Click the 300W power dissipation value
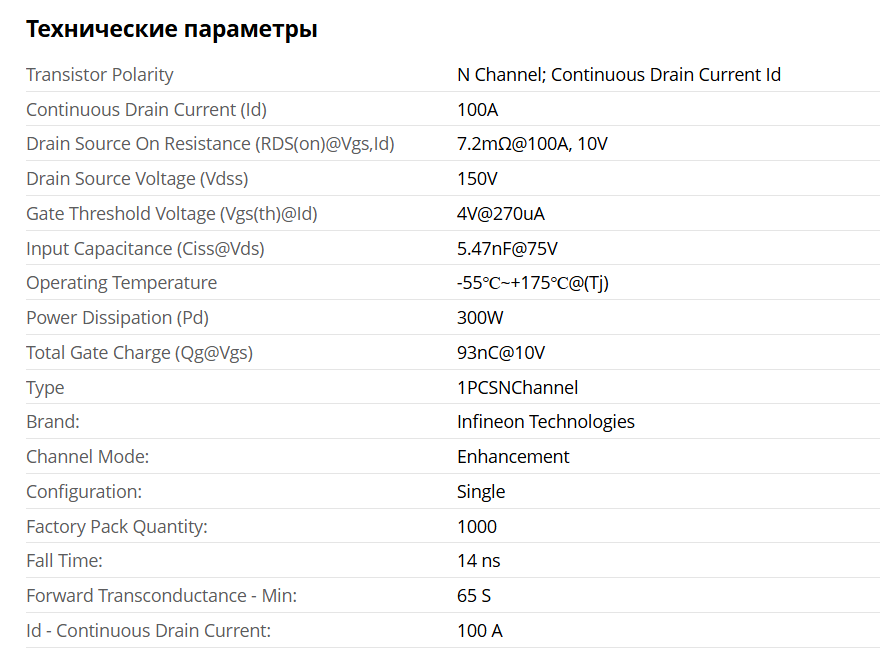880x658 pixels. point(480,318)
